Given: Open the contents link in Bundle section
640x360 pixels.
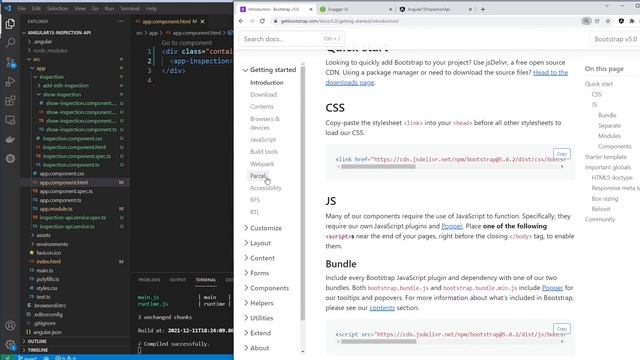Looking at the screenshot, I should pyautogui.click(x=382, y=308).
